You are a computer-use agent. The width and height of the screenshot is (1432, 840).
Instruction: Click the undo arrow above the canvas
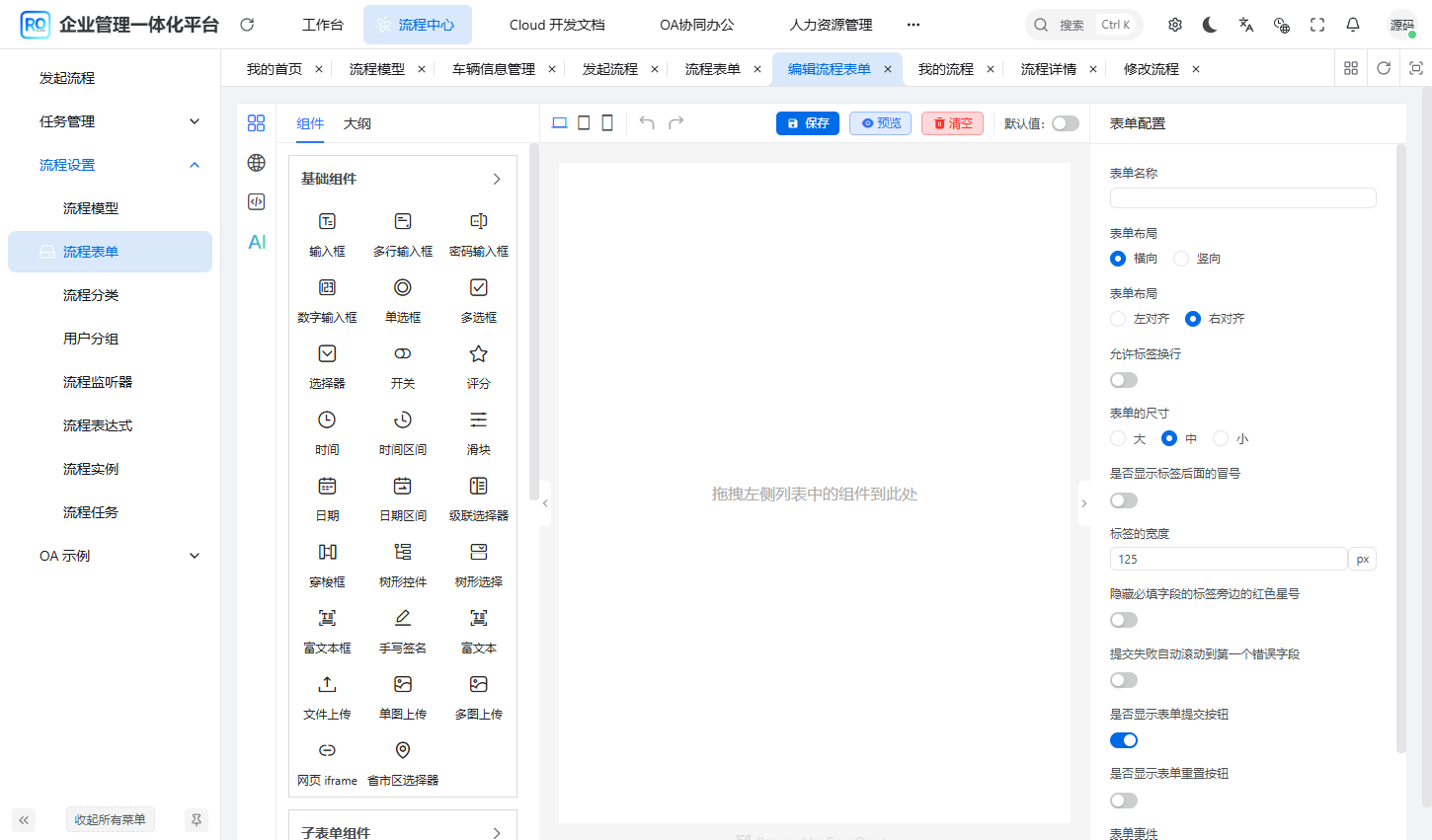(x=647, y=122)
